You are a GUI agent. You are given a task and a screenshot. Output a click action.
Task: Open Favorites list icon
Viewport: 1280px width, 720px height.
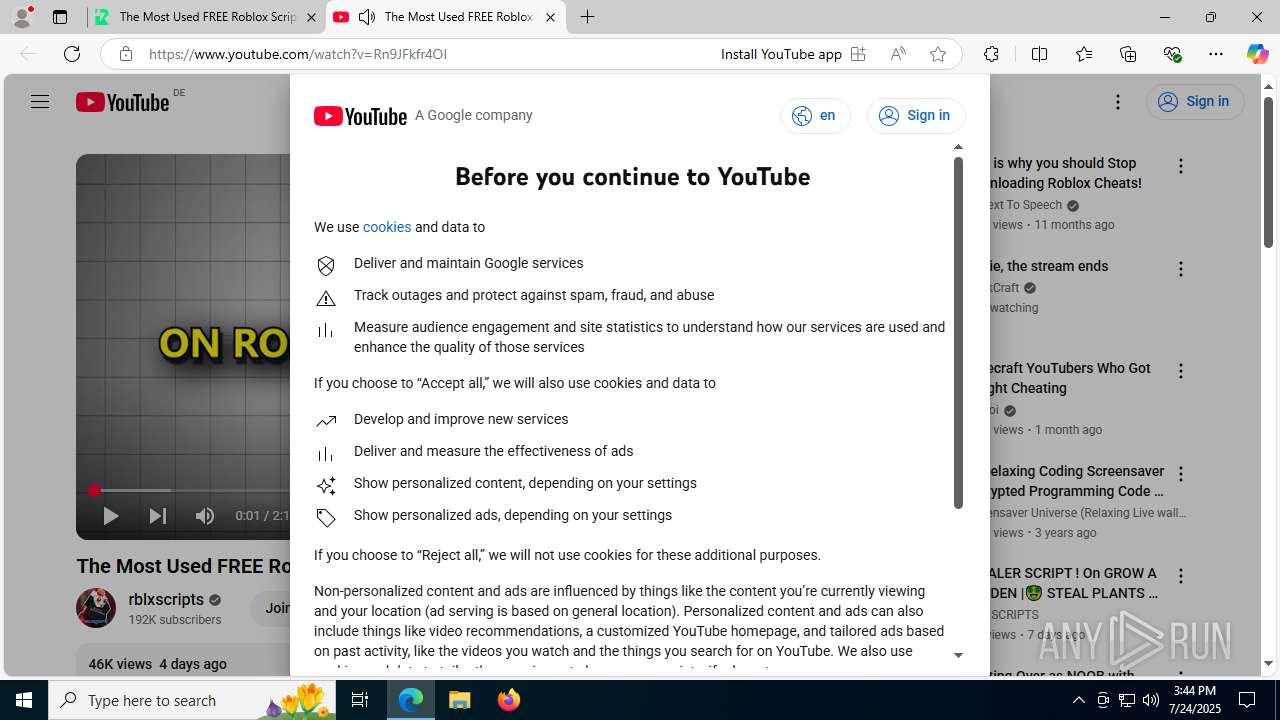(1084, 54)
